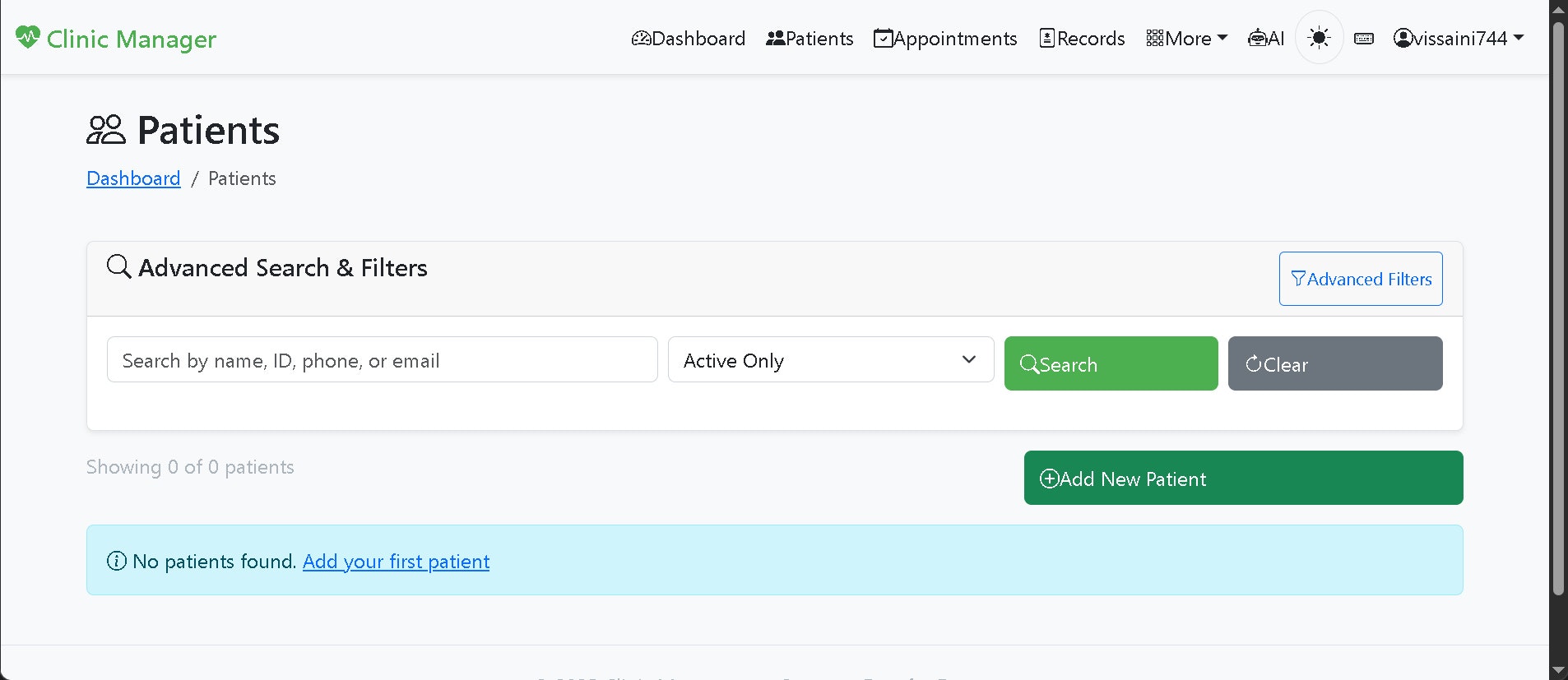
Task: Click the magnifier icon in Advanced Search header
Action: click(x=119, y=266)
